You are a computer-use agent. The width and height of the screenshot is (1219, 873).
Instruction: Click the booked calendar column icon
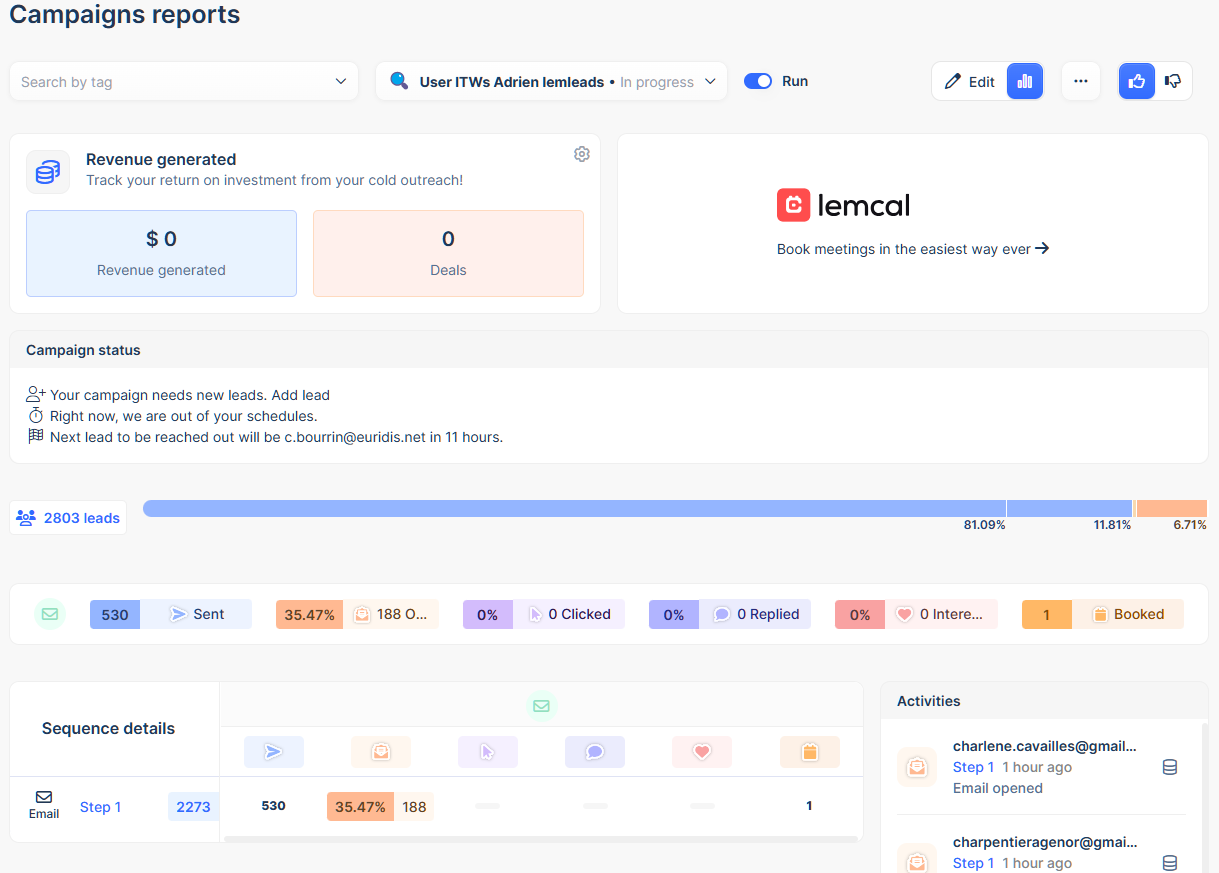point(809,752)
